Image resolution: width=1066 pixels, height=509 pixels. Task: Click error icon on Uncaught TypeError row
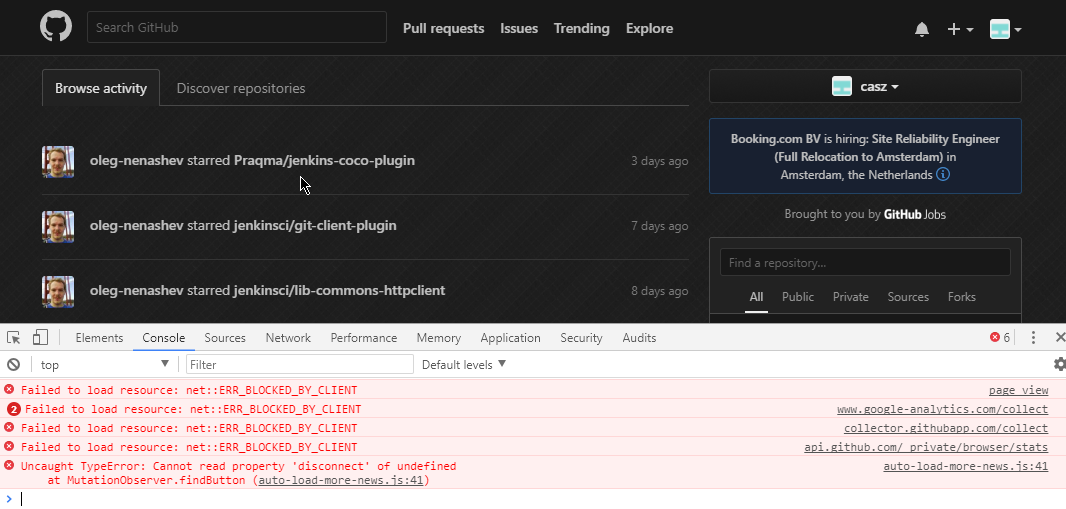(9, 466)
